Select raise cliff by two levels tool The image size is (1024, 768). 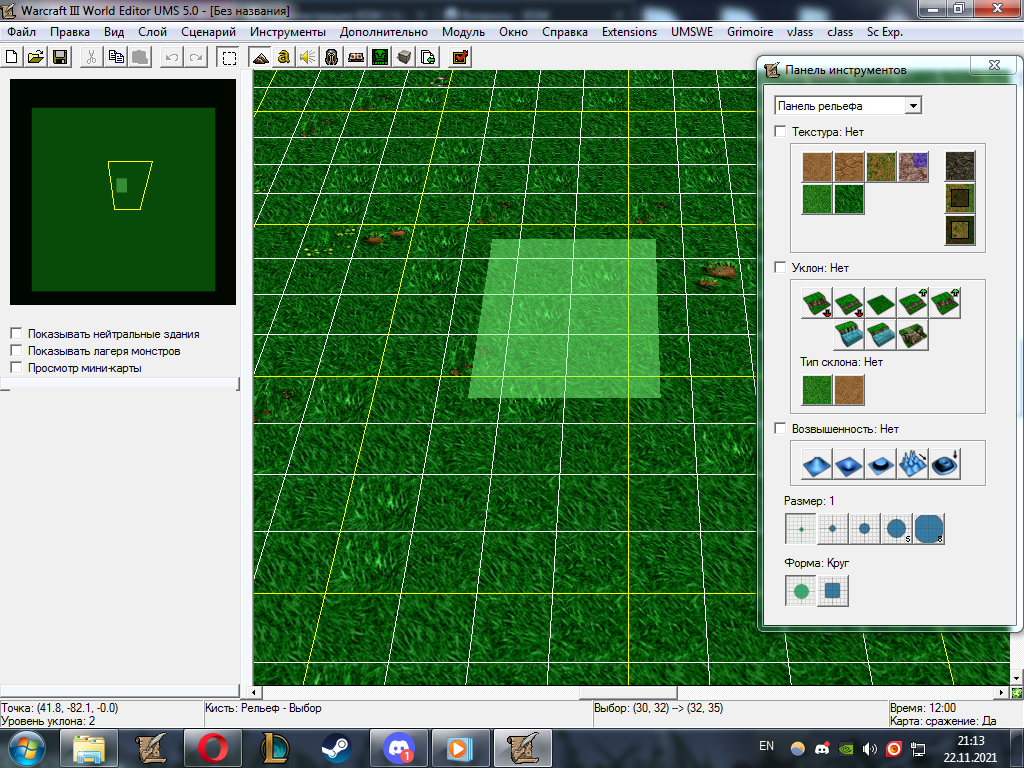(944, 303)
